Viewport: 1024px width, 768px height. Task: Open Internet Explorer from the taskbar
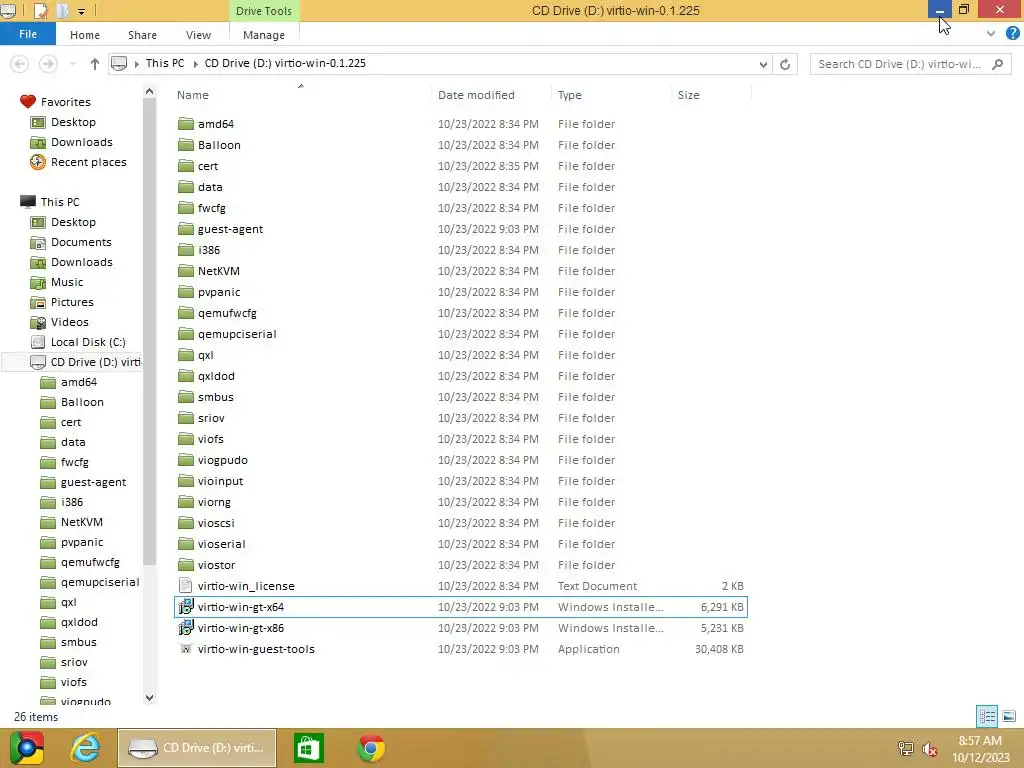[85, 748]
